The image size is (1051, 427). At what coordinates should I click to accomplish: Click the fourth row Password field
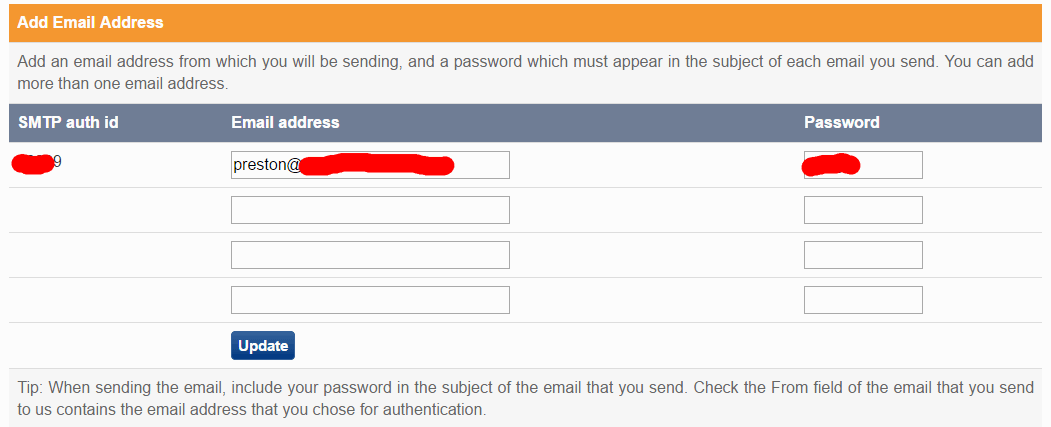tap(863, 300)
